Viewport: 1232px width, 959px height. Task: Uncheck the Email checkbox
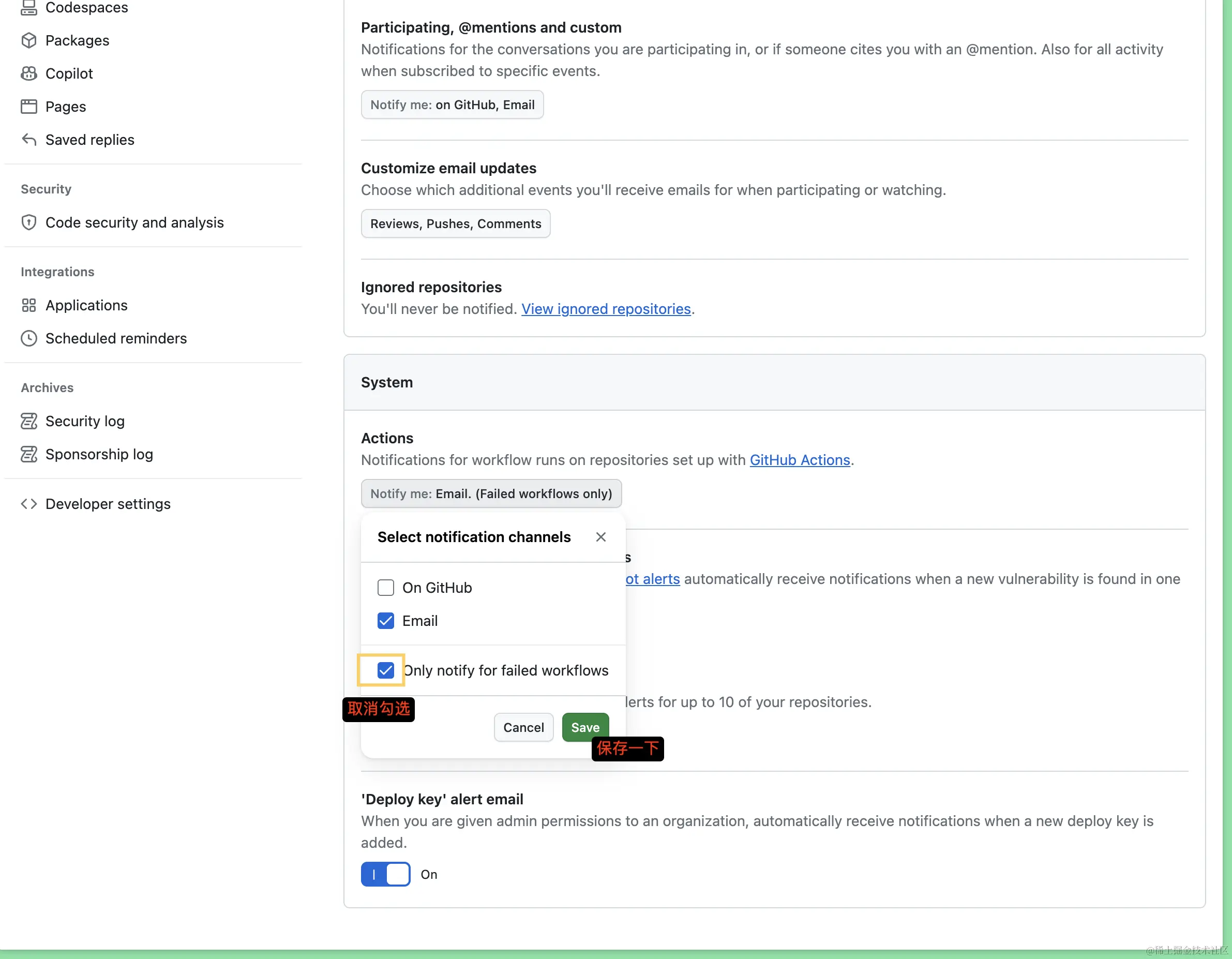386,621
